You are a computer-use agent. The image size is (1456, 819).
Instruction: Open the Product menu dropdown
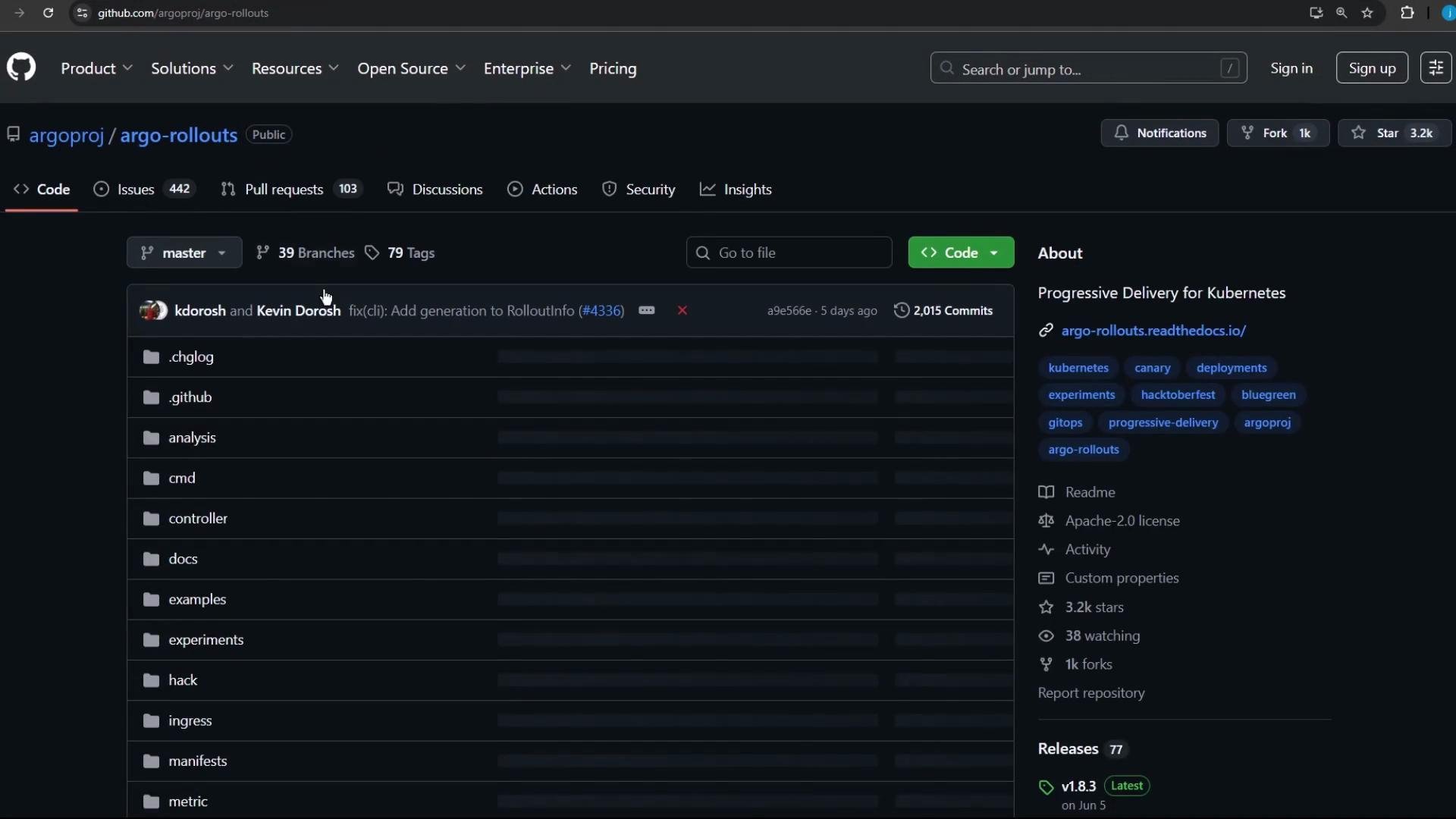96,68
